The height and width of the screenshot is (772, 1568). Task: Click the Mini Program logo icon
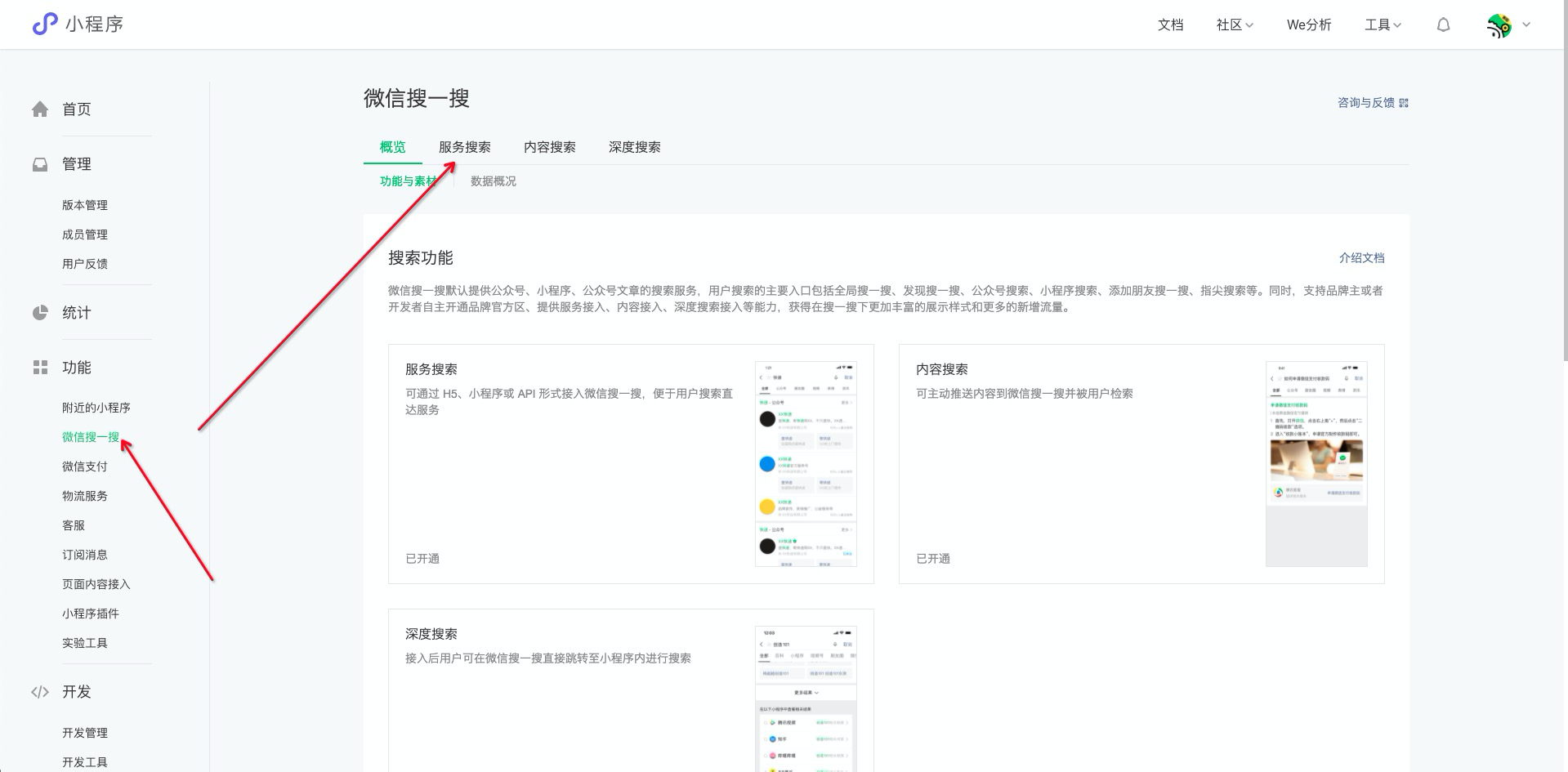click(x=44, y=24)
